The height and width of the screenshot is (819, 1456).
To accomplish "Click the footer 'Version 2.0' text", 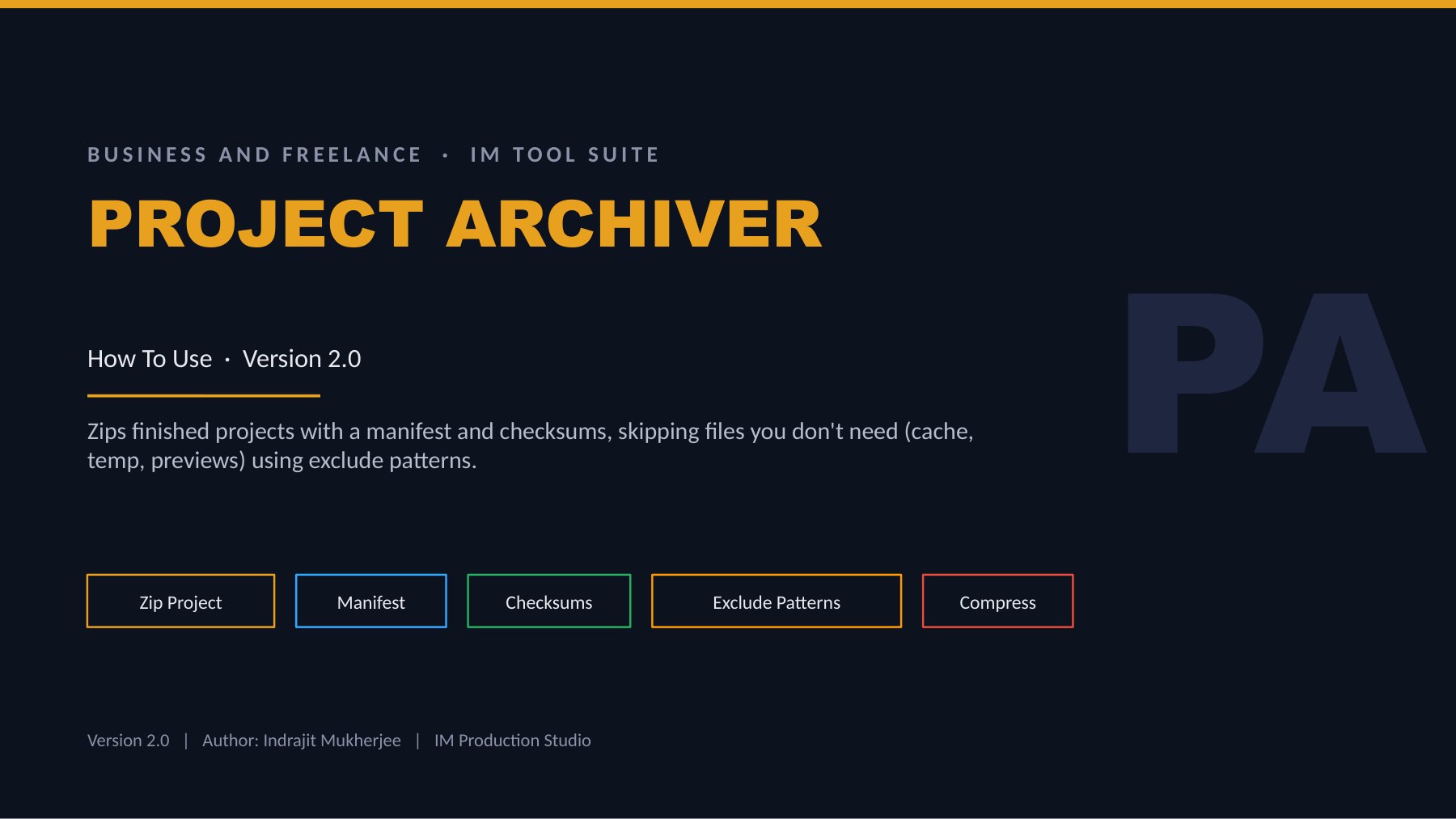I will pos(129,741).
